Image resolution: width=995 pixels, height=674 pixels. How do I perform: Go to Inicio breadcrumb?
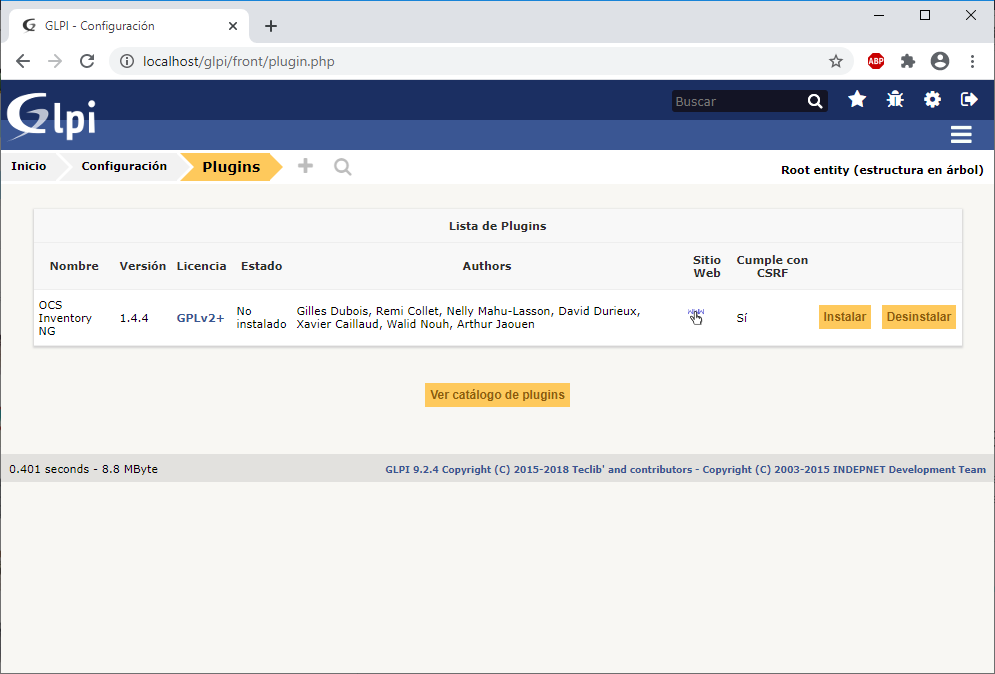point(29,166)
